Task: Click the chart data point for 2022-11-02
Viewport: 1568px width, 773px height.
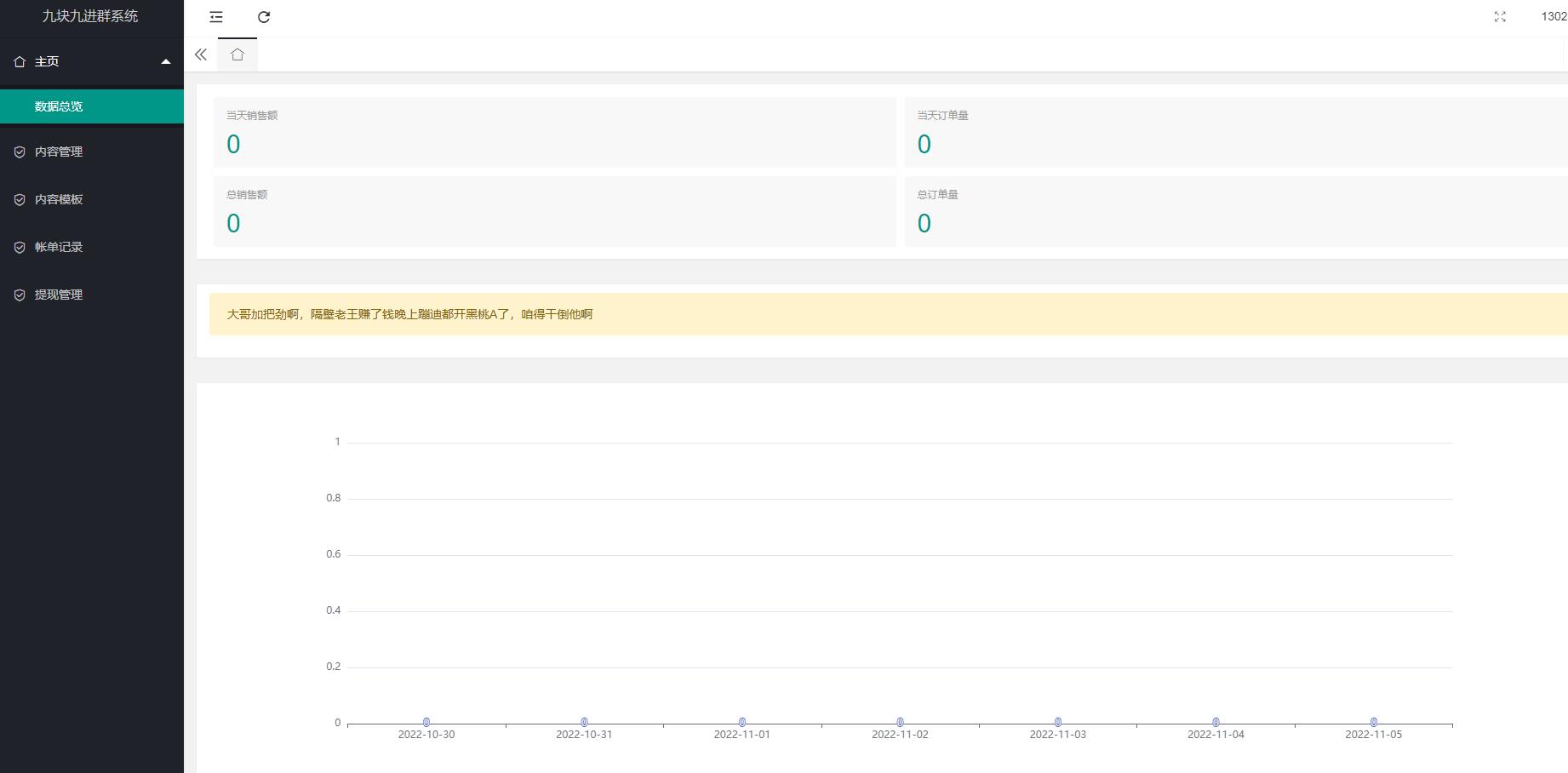Action: point(900,722)
